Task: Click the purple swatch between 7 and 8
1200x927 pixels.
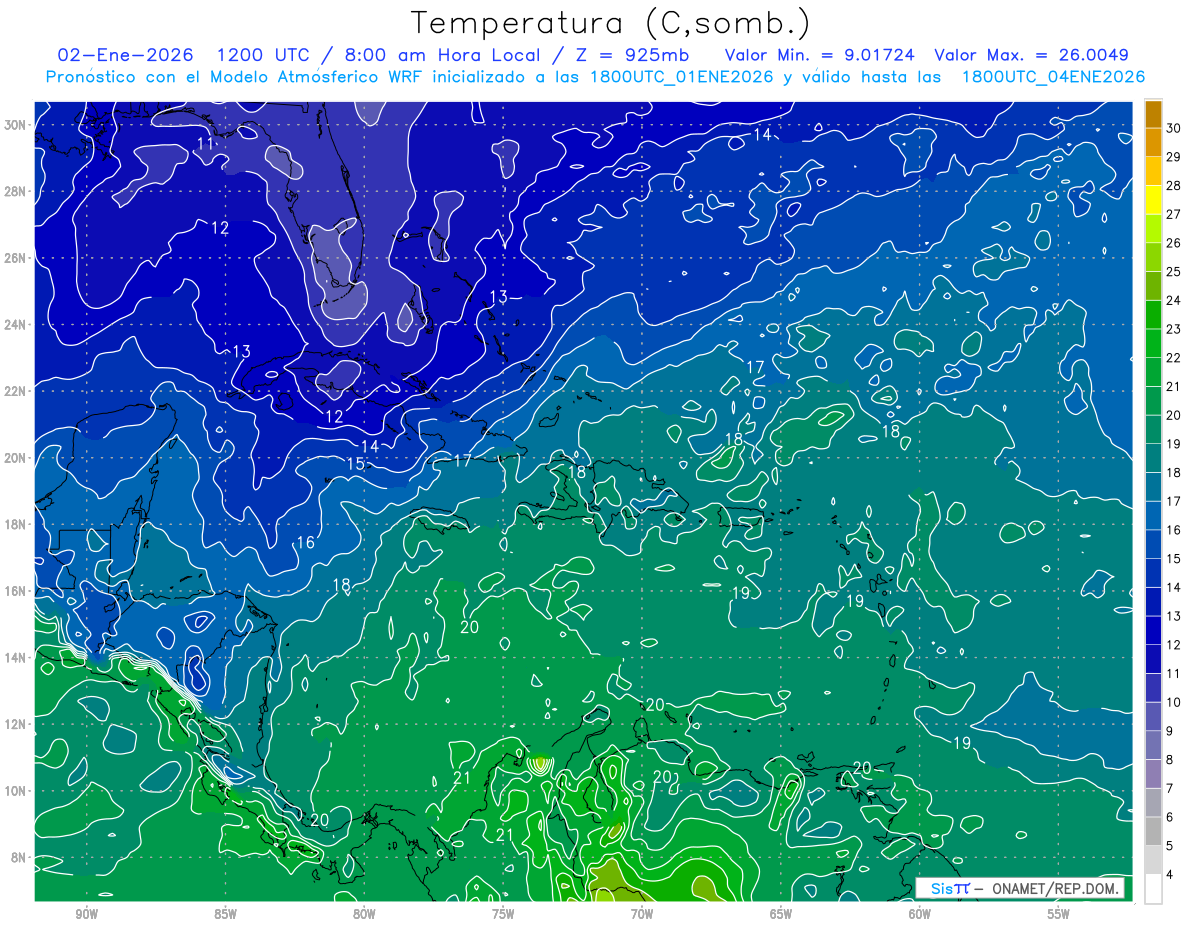Action: point(1153,774)
